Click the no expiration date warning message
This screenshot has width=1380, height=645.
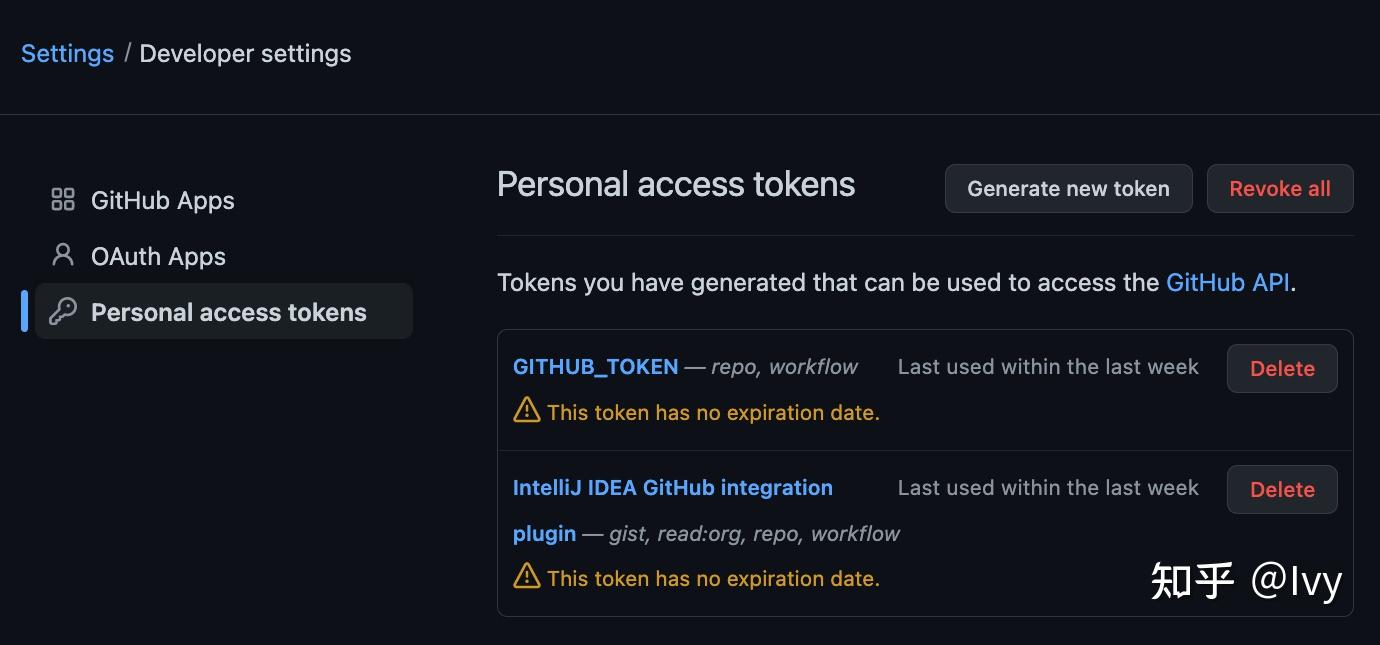coord(712,411)
